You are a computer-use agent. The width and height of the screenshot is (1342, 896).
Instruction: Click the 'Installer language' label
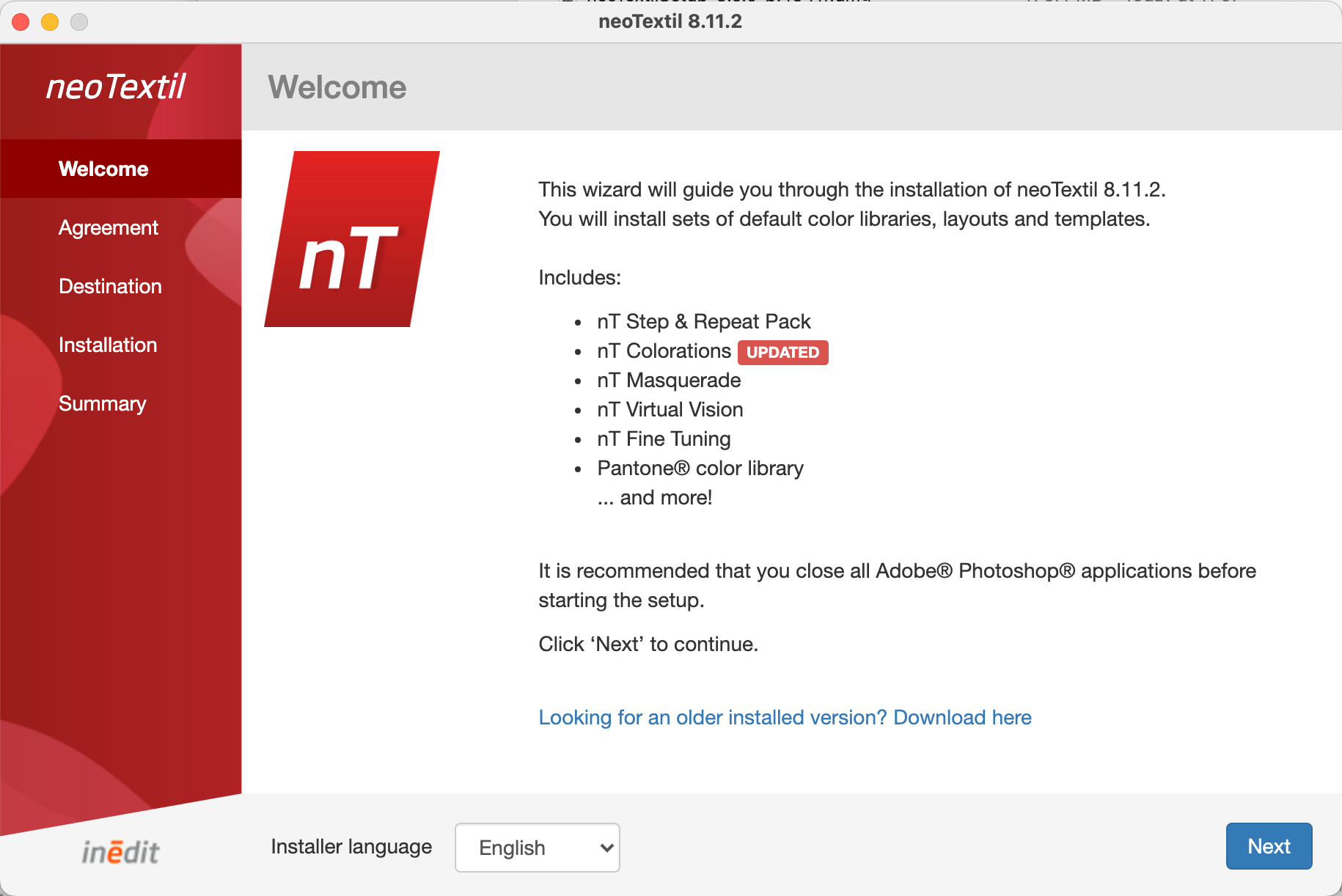coord(351,847)
